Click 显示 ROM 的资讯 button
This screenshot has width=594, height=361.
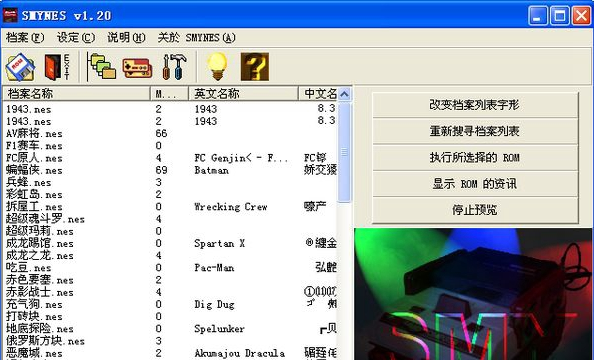click(475, 184)
